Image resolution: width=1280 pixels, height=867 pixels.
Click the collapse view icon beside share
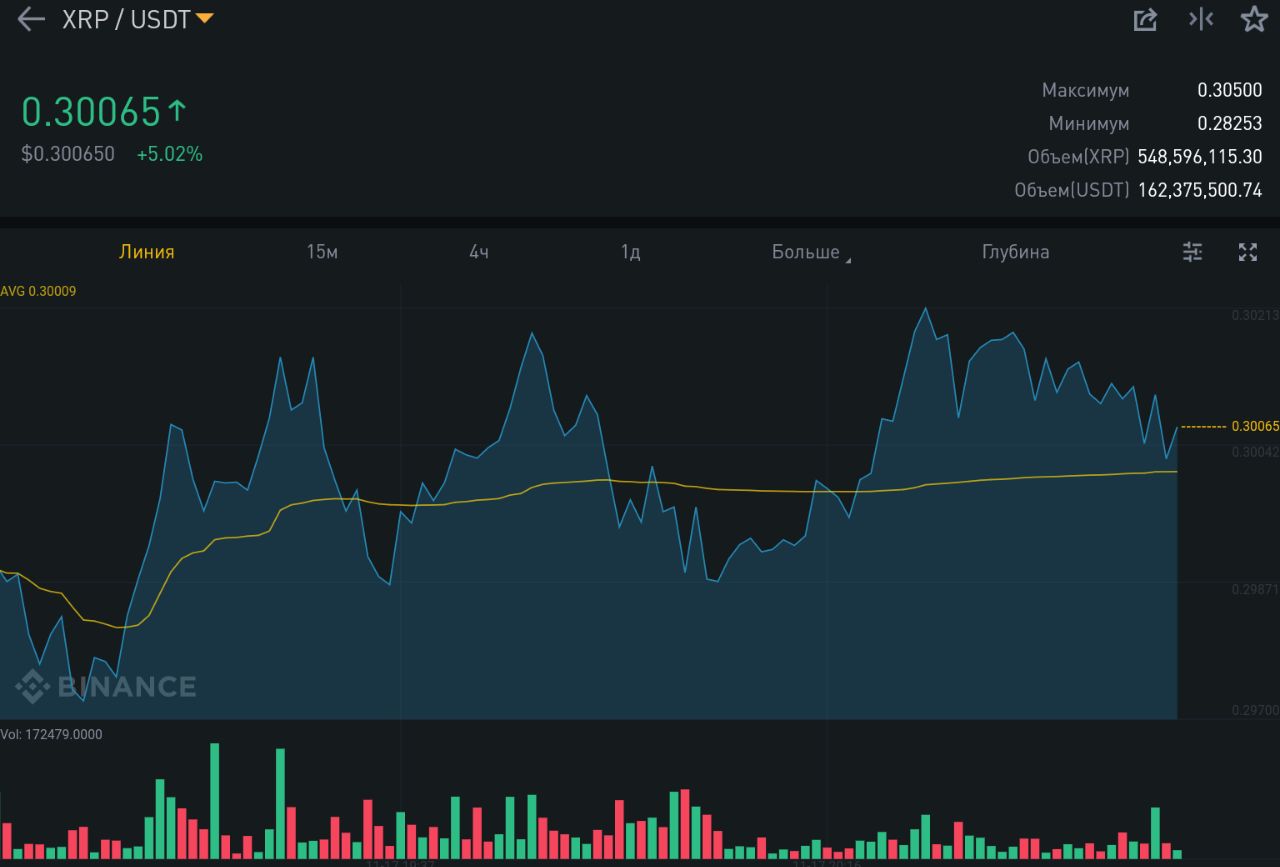coord(1200,19)
